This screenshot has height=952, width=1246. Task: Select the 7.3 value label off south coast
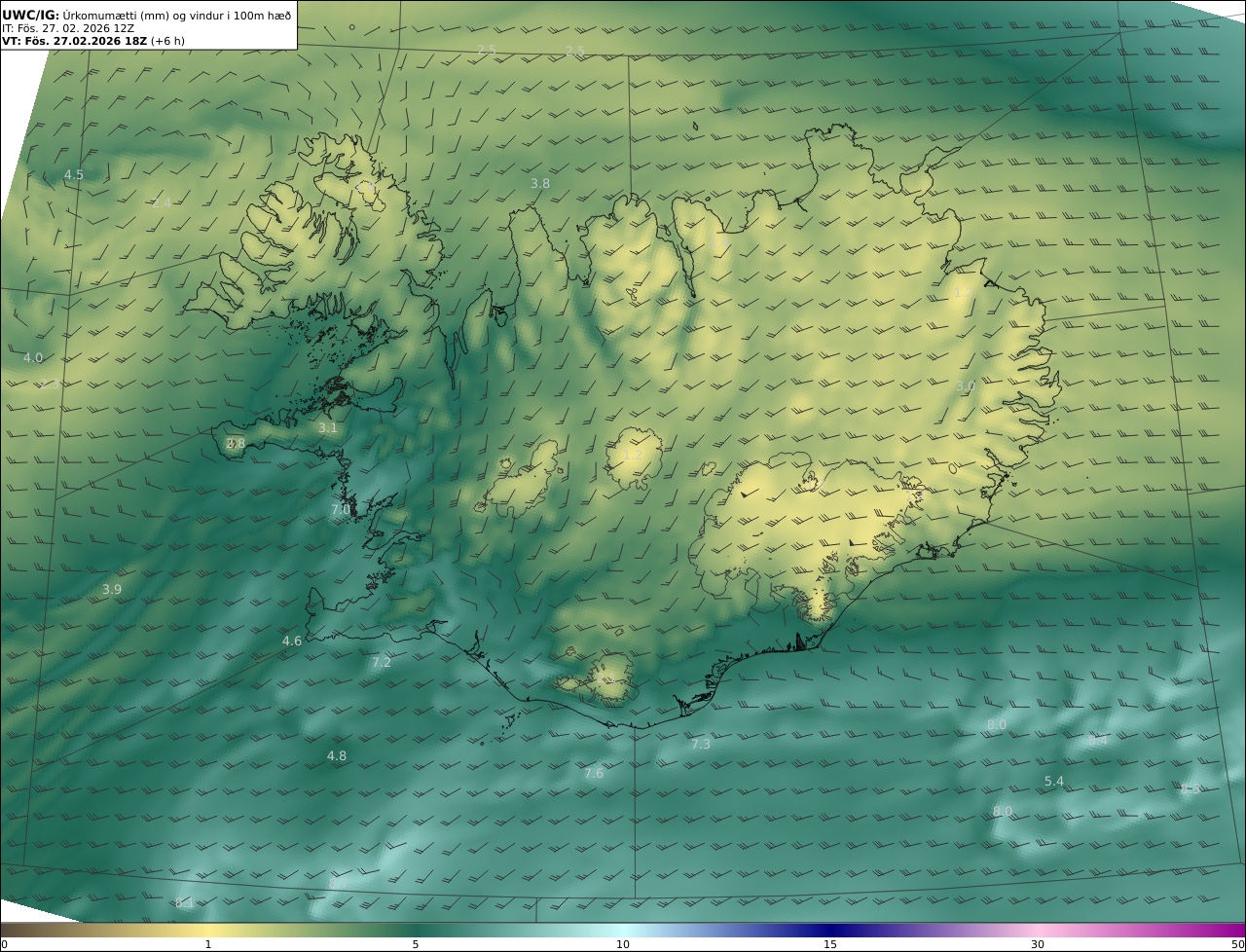click(x=700, y=745)
